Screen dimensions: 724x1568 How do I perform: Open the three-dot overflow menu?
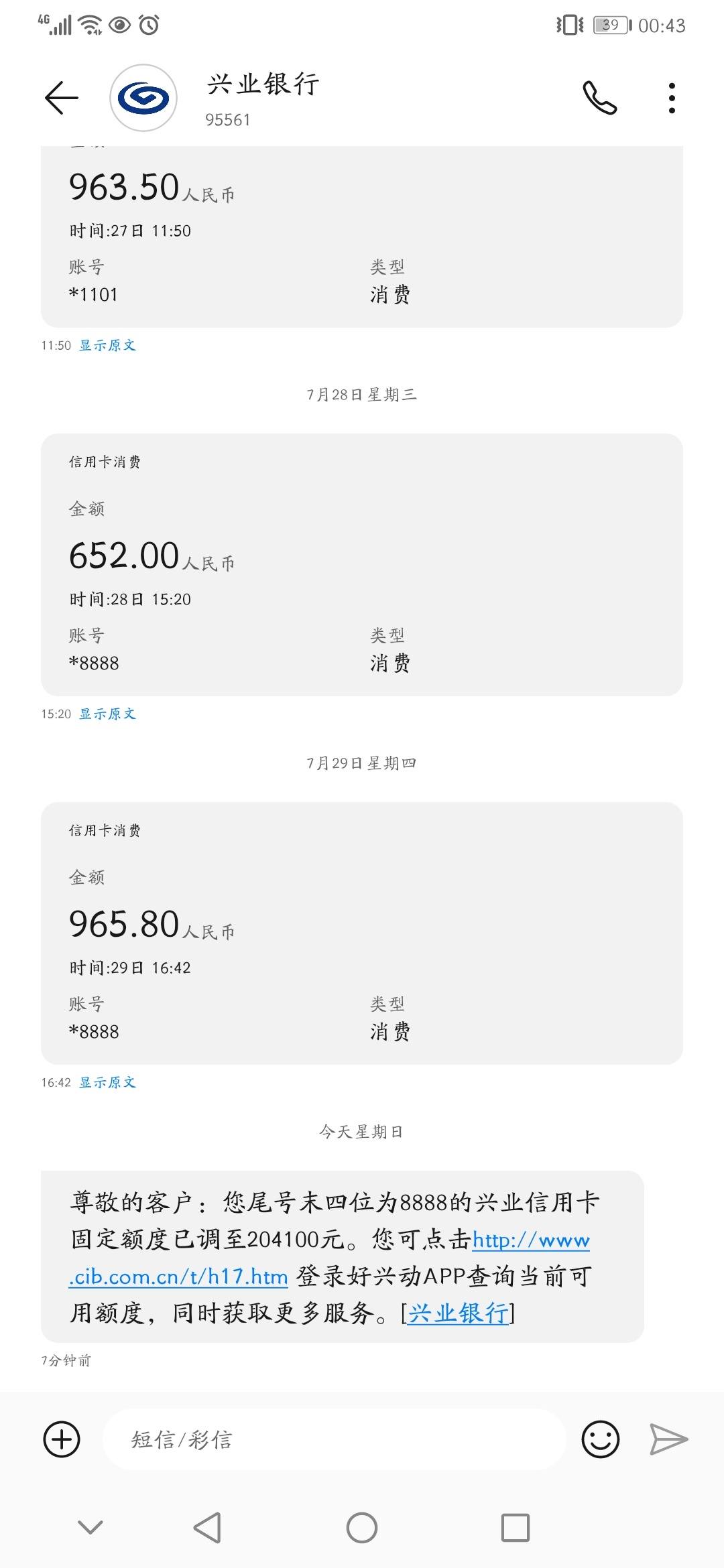[672, 98]
